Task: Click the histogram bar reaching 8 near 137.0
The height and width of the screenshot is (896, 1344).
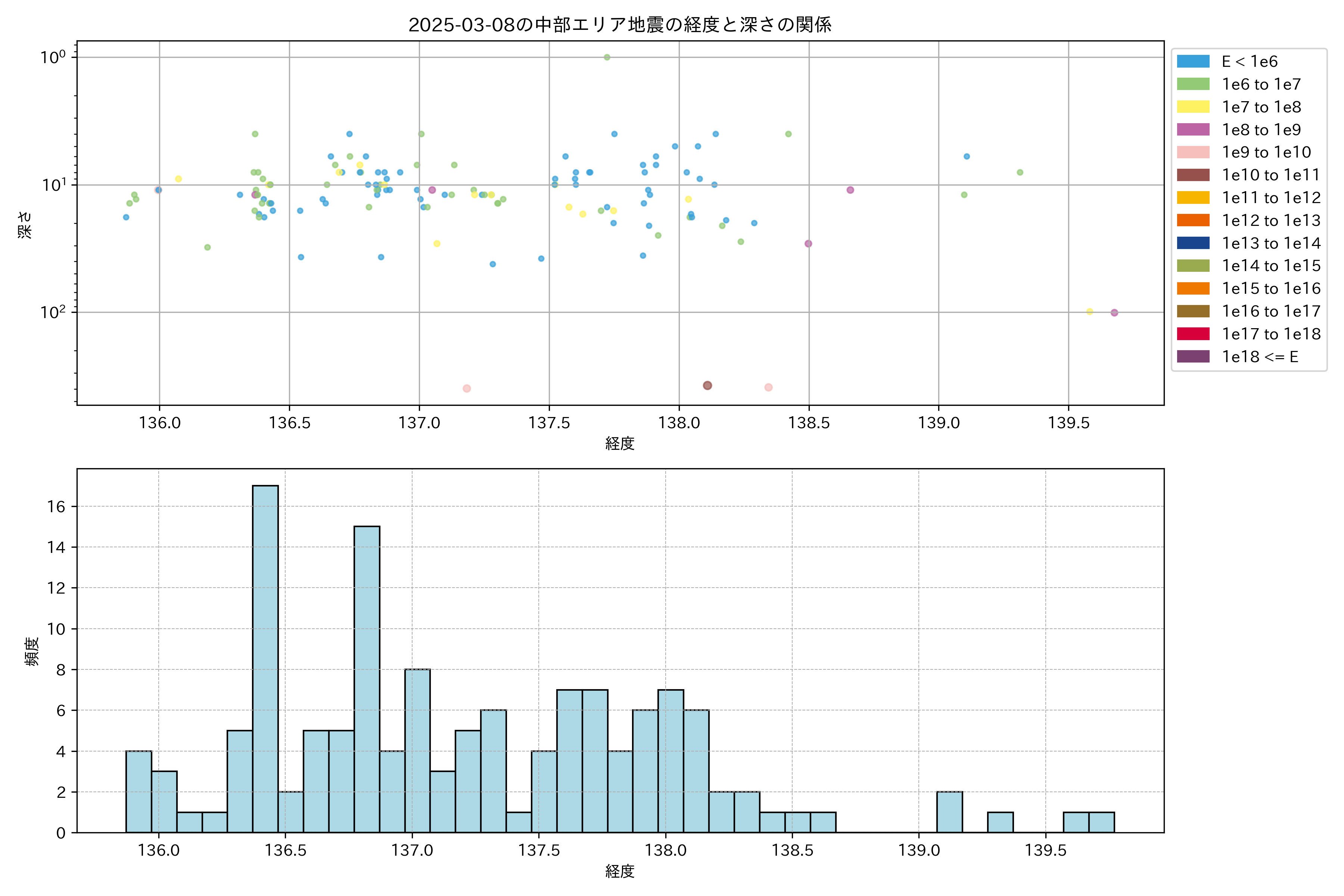Action: (x=417, y=751)
